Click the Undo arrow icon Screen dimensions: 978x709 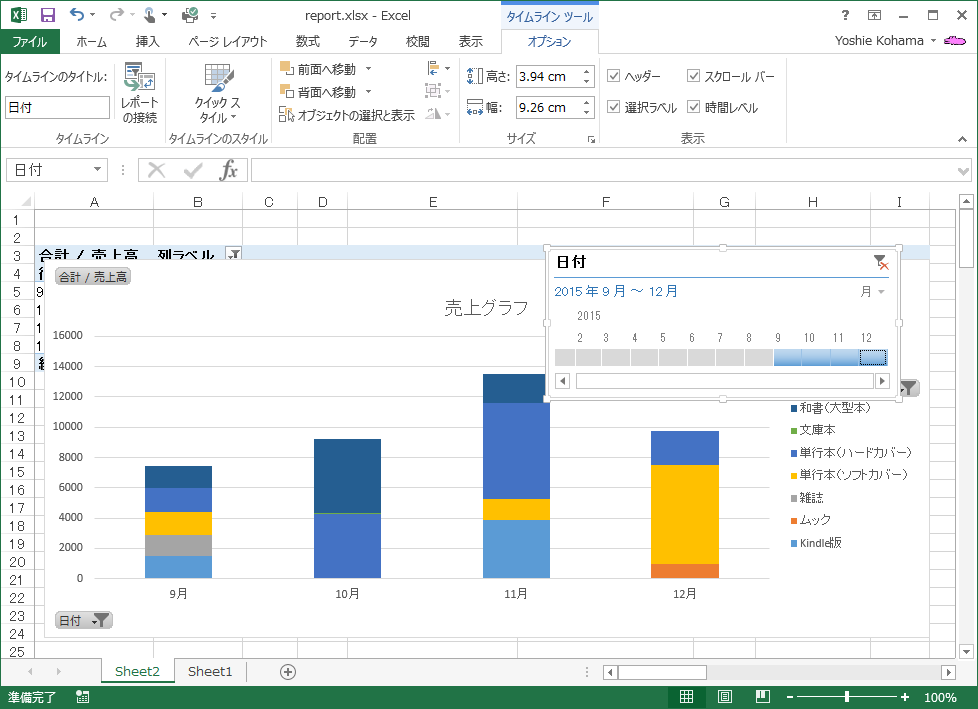point(77,14)
